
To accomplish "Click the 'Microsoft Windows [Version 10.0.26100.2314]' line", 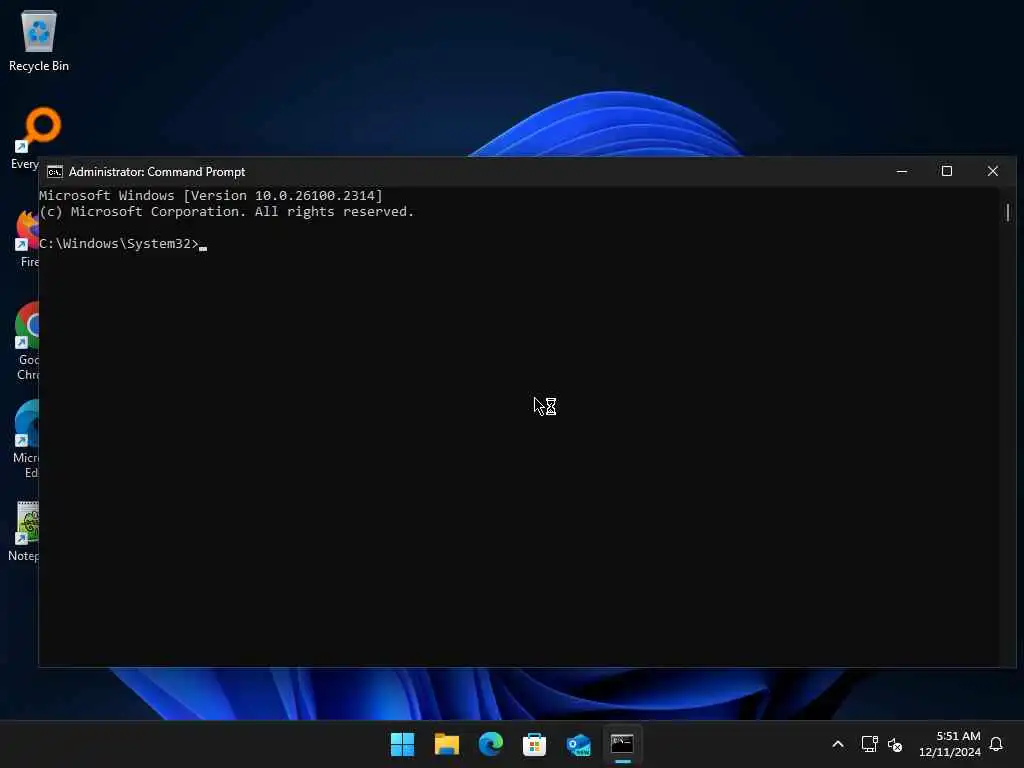I will click(x=211, y=195).
